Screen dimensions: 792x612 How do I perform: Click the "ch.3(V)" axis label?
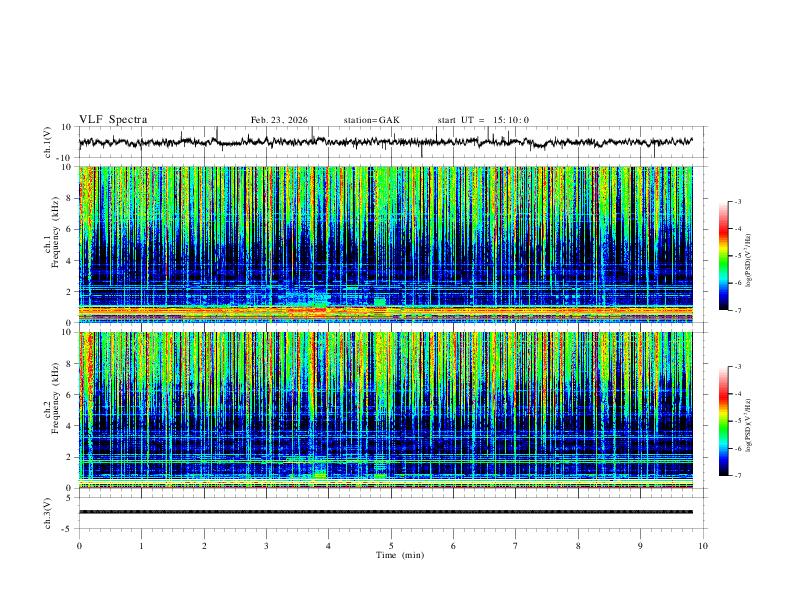click(48, 513)
